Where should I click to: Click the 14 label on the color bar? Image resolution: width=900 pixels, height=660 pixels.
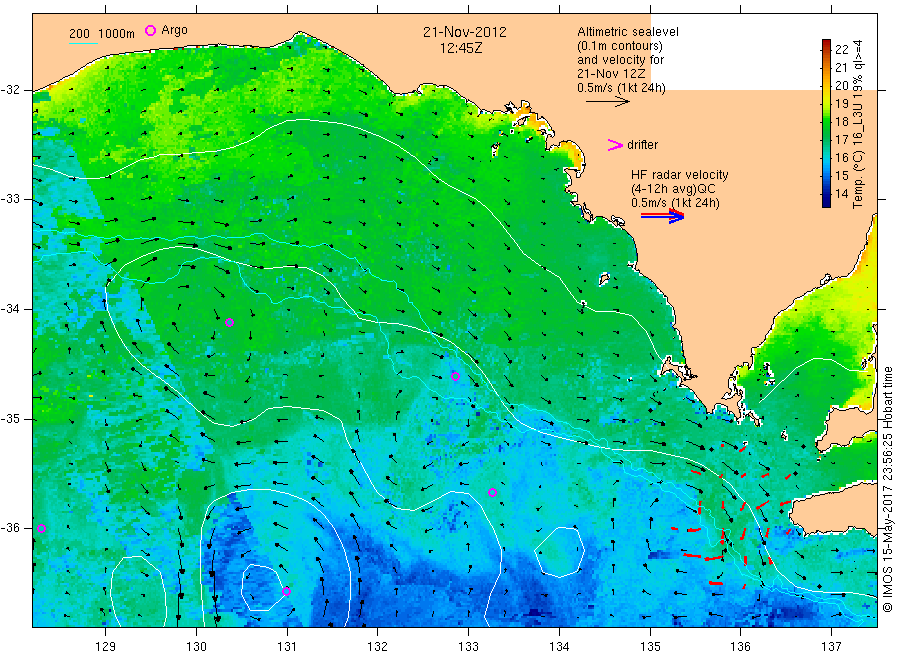click(x=841, y=194)
